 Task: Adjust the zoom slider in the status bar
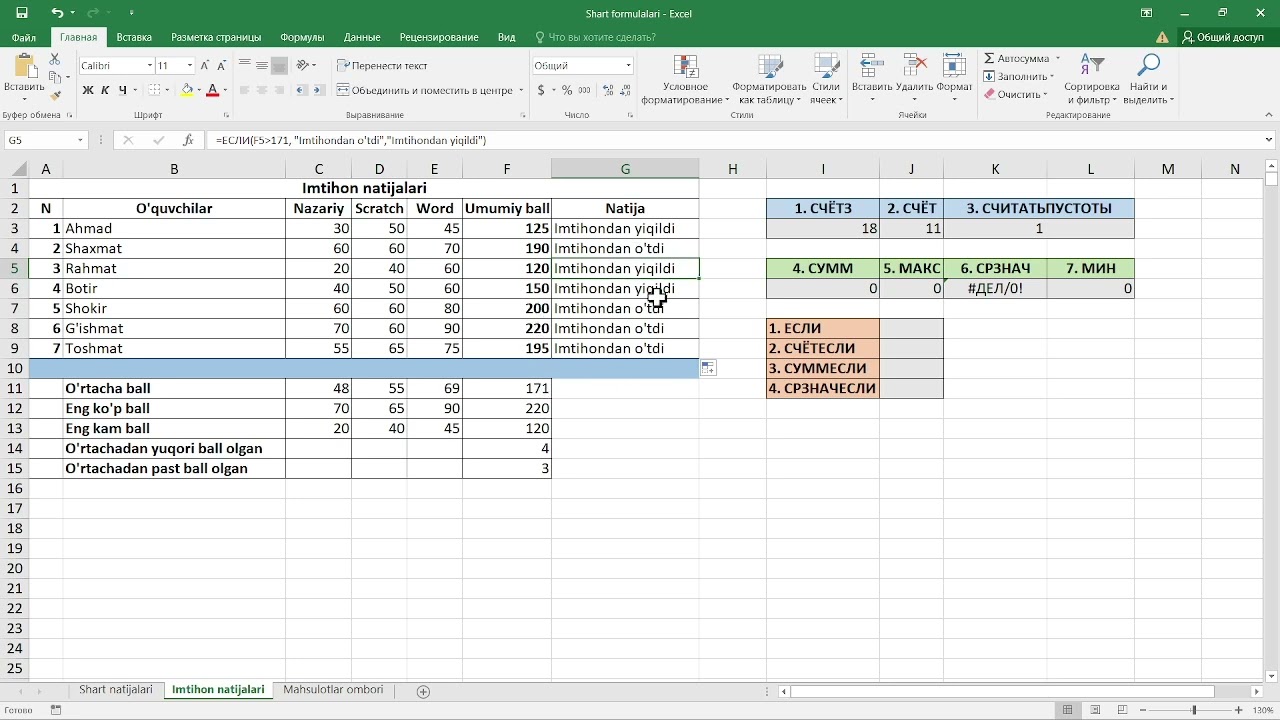(1193, 710)
